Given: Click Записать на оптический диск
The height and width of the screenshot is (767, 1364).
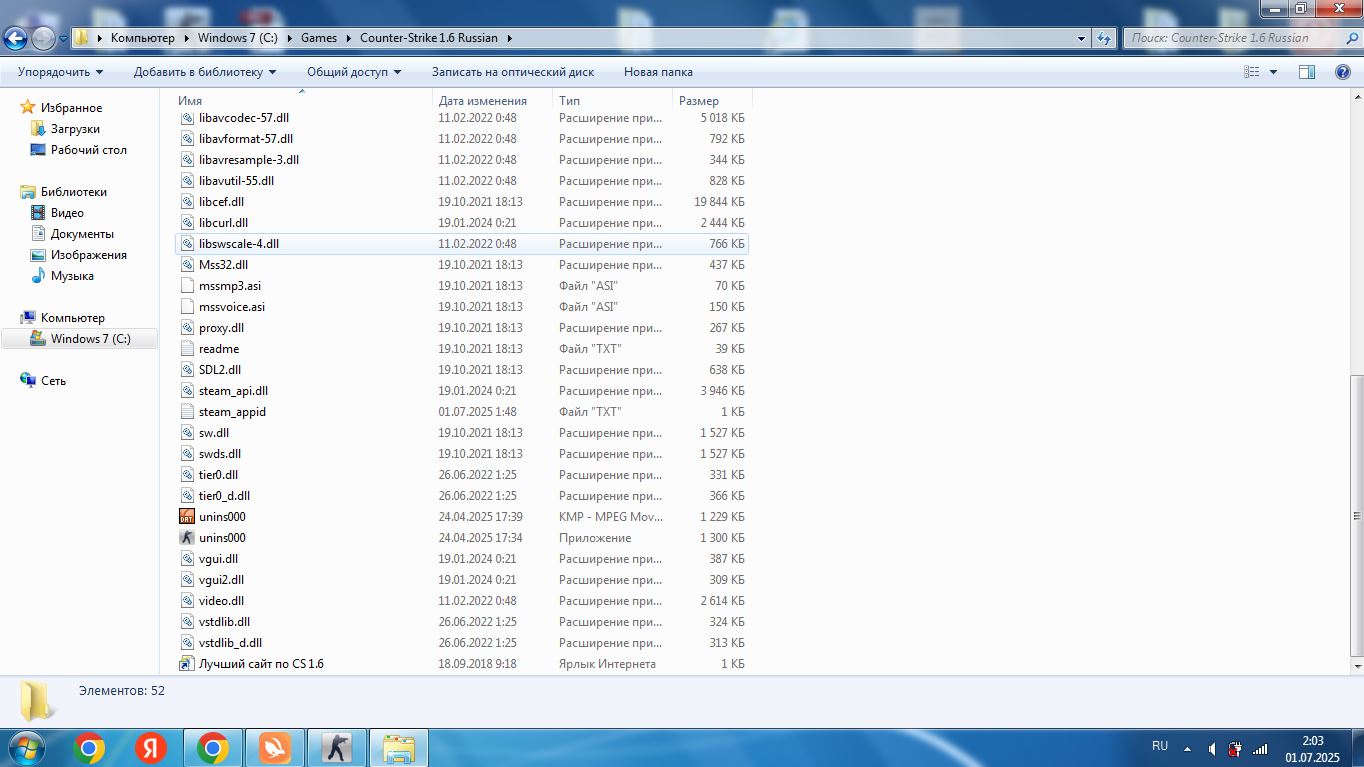Looking at the screenshot, I should [513, 72].
